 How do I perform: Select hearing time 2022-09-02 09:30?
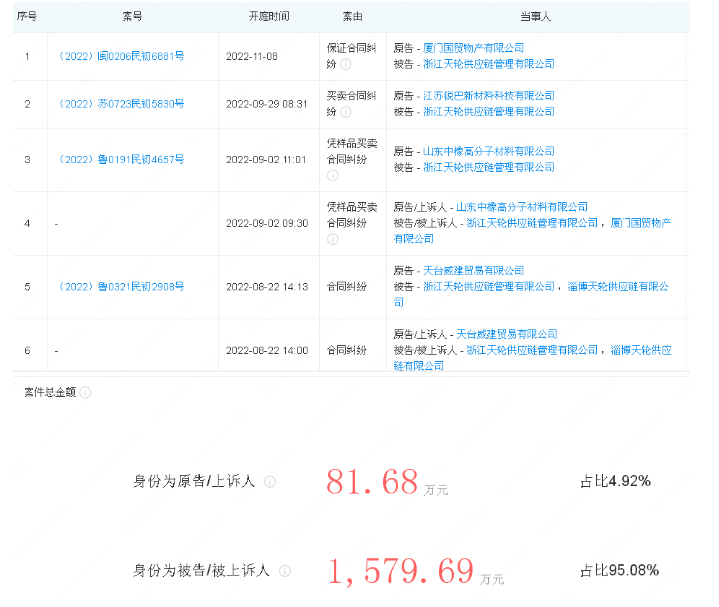click(267, 223)
